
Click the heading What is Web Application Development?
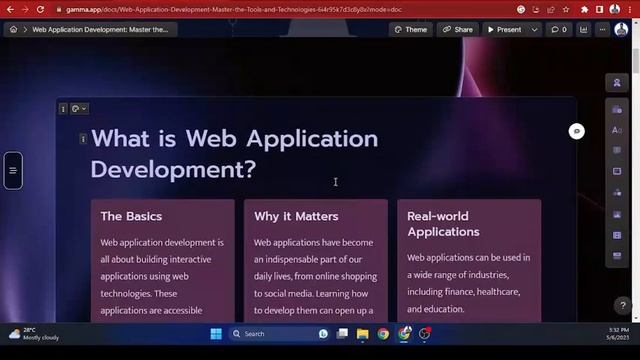[234, 154]
